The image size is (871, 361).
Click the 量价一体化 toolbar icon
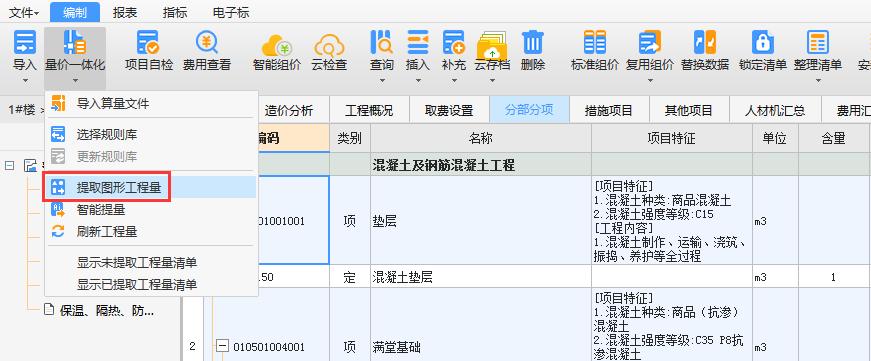[x=74, y=43]
